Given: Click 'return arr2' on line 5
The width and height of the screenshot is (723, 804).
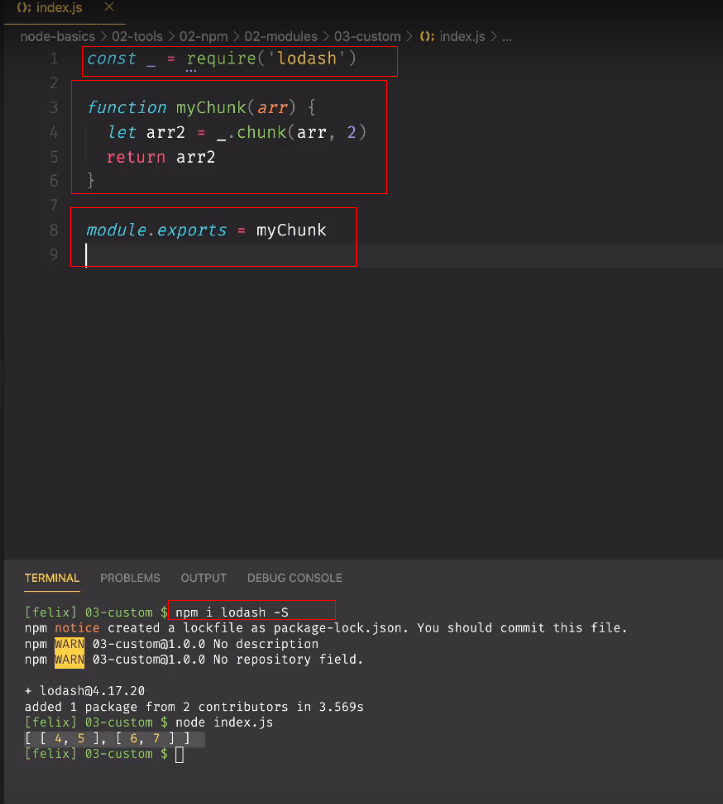Looking at the screenshot, I should [x=160, y=157].
